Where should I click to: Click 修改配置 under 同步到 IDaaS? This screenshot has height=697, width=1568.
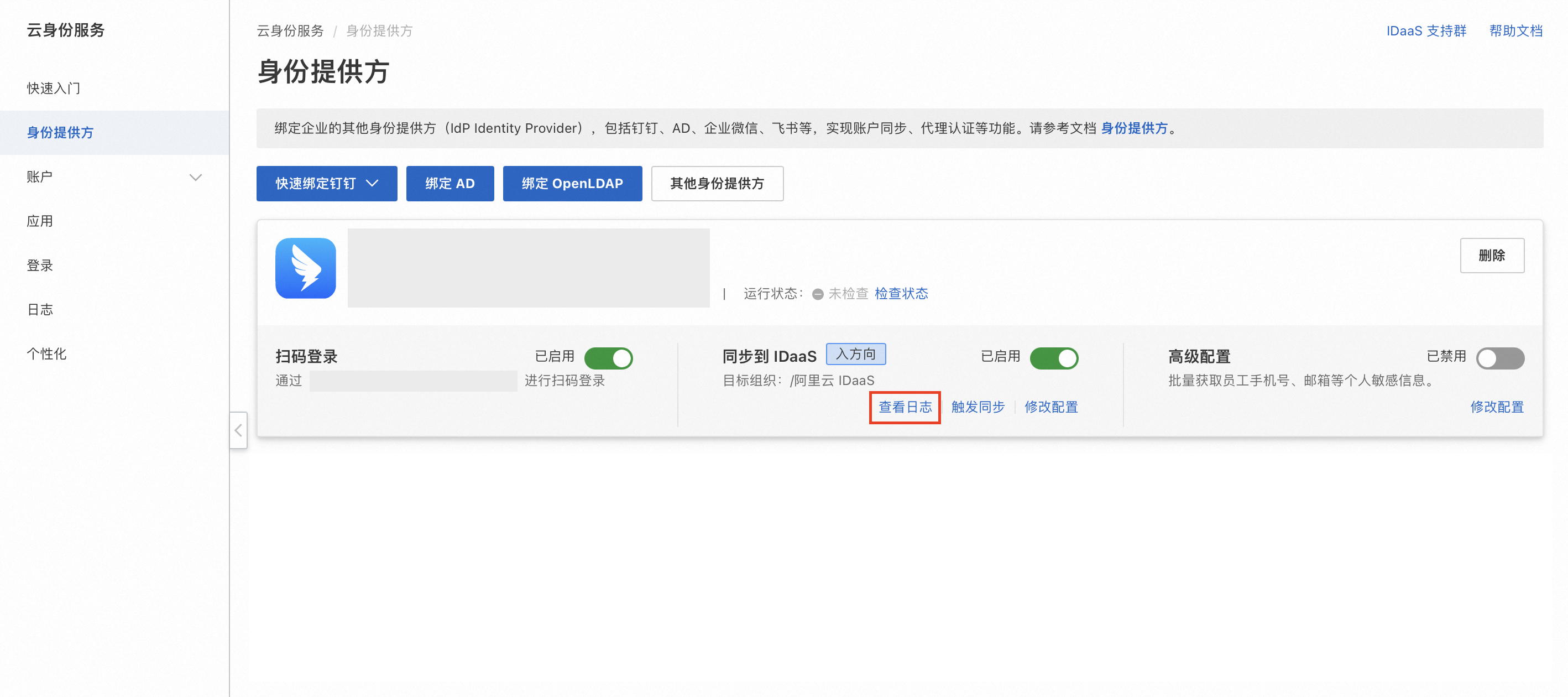click(1051, 407)
